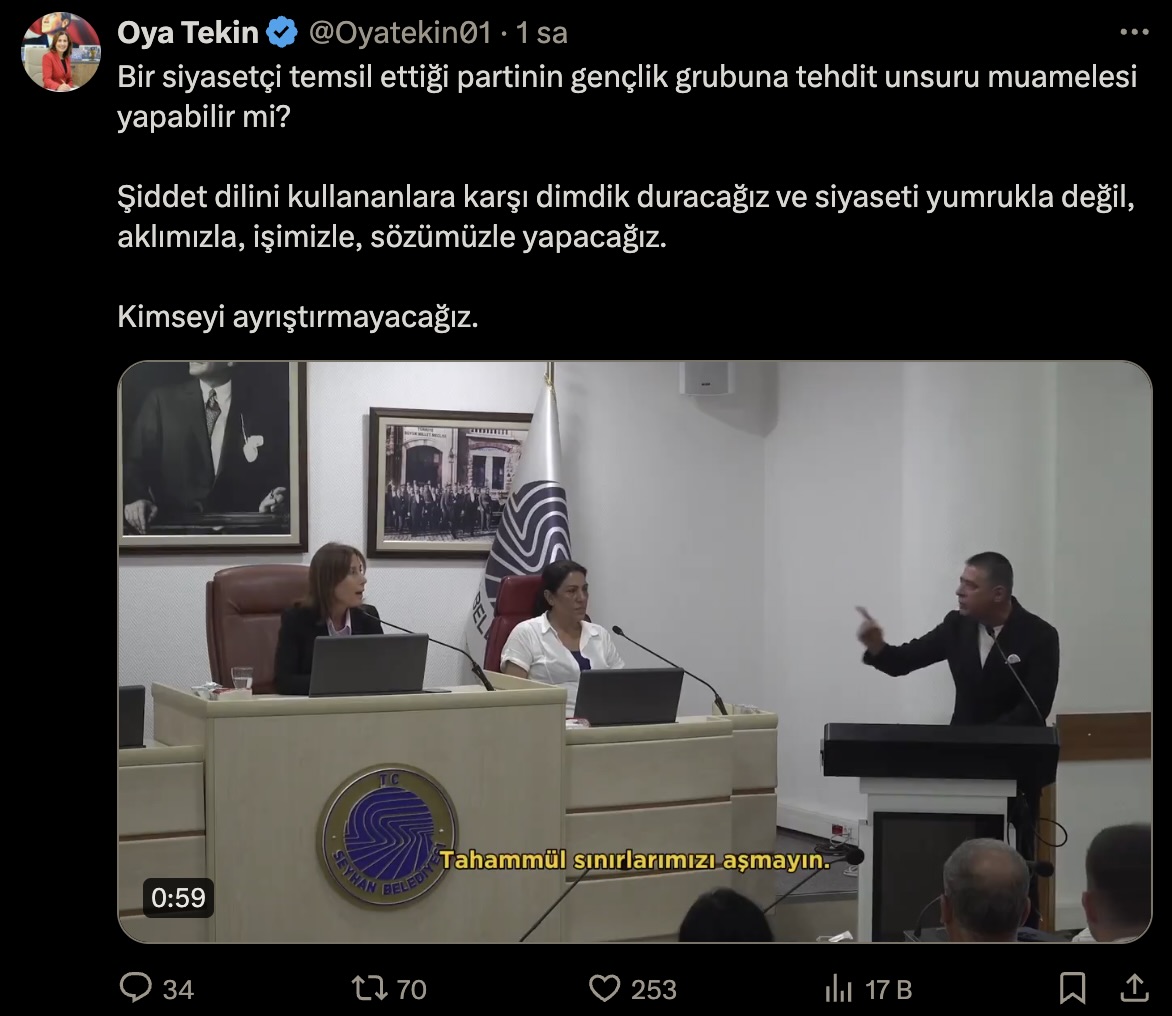This screenshot has height=1016, width=1172.
Task: Open the share upload icon
Action: (1134, 988)
